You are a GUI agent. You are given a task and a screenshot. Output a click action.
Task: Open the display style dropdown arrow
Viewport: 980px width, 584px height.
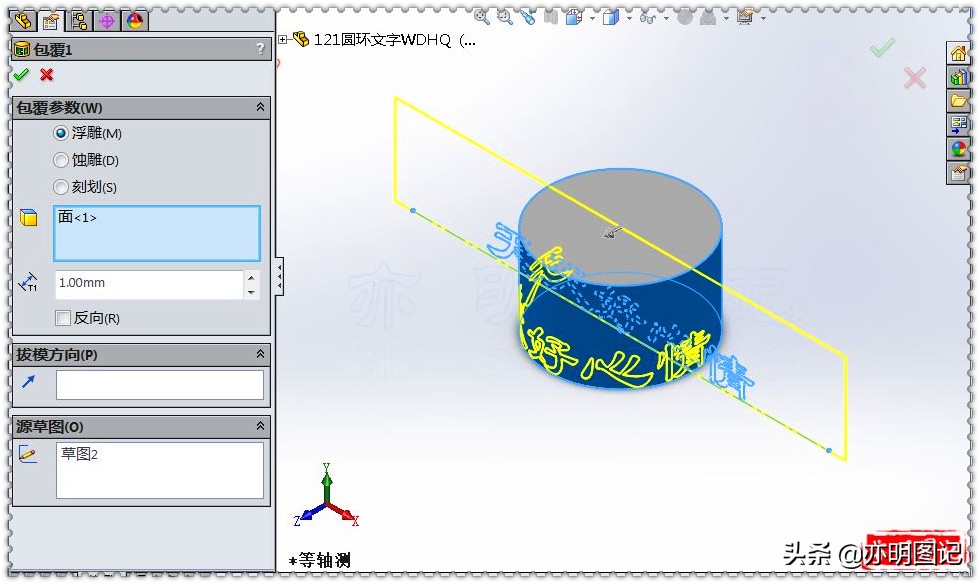[629, 17]
